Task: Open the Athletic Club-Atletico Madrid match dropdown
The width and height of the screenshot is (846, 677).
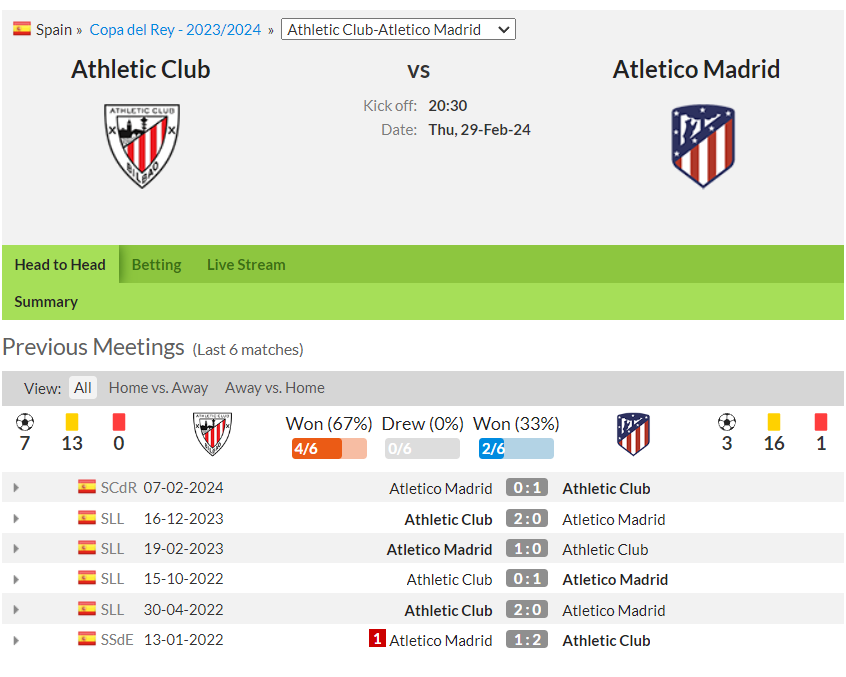Action: pos(398,29)
